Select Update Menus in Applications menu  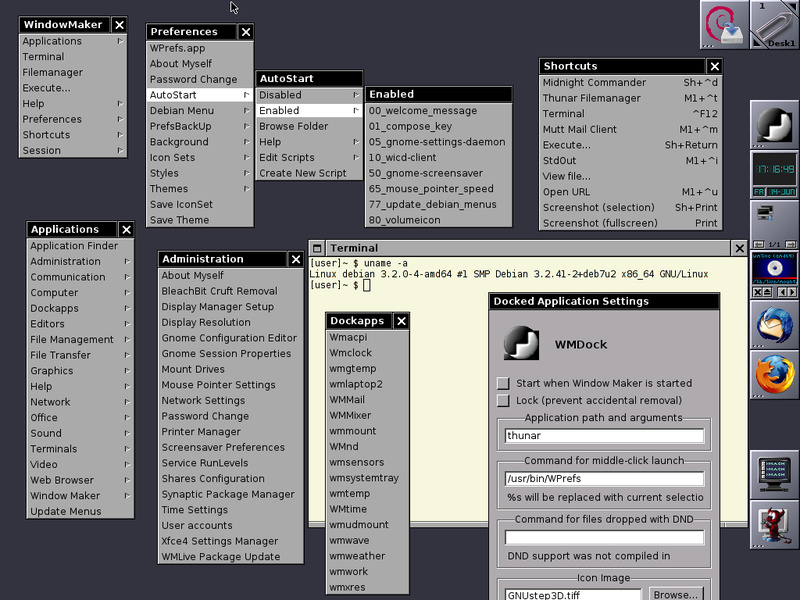tap(80, 511)
